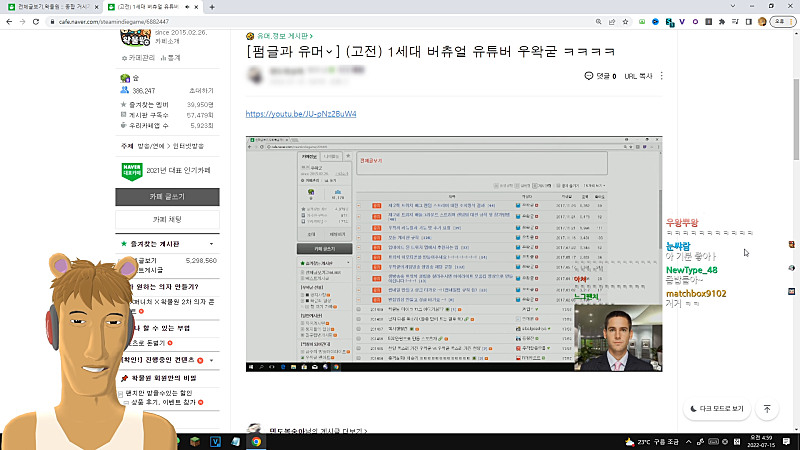Click the purple circle extension icon
800x450 pixels.
[x=695, y=22]
